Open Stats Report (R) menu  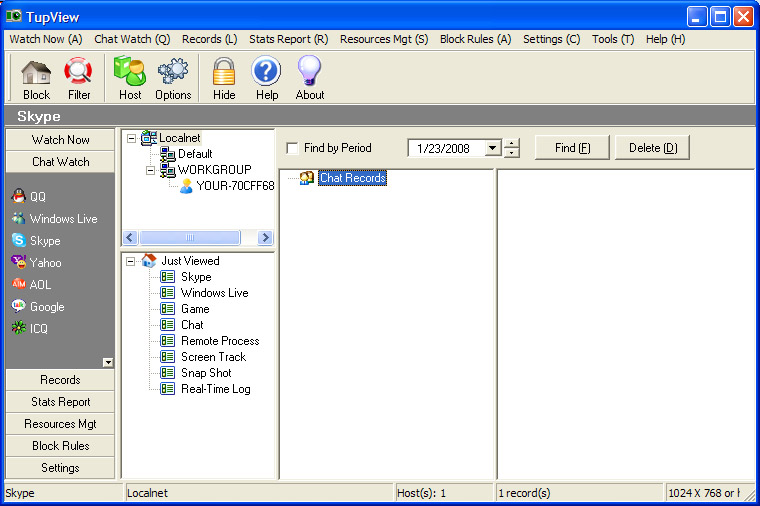pos(288,39)
